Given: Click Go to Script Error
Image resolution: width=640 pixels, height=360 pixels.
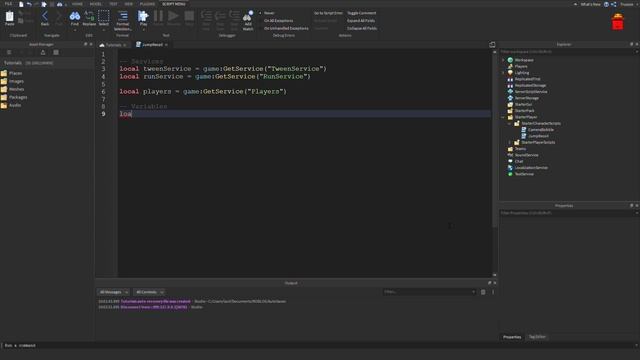Looking at the screenshot, I should pyautogui.click(x=328, y=13).
